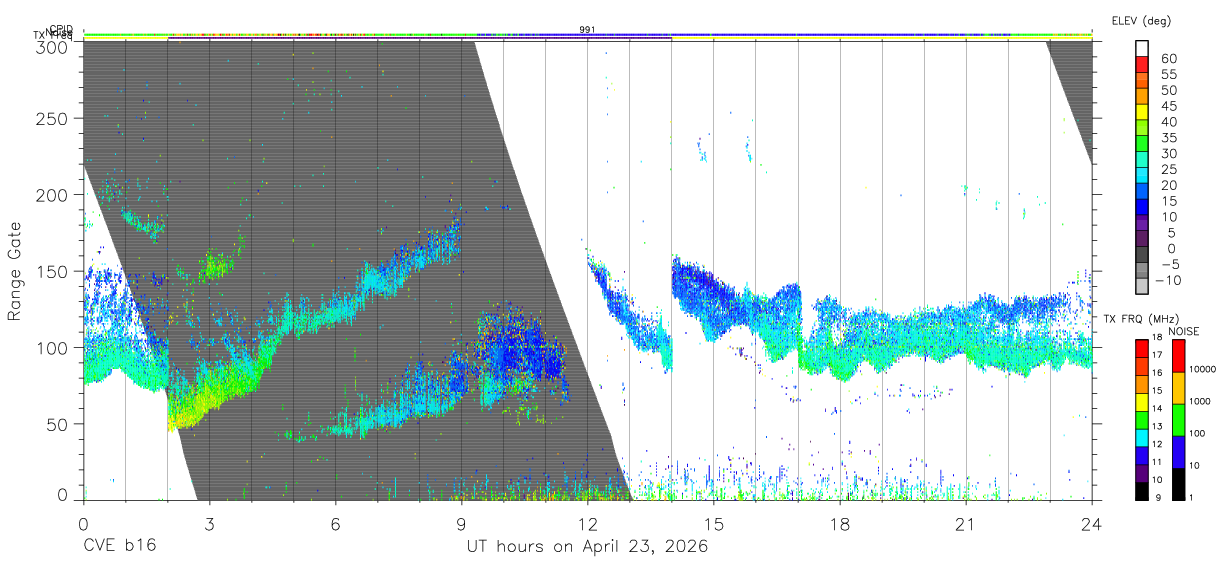Image resolution: width=1228 pixels, height=567 pixels.
Task: Select the red top swatch in NOISE legend
Action: [x=1178, y=356]
